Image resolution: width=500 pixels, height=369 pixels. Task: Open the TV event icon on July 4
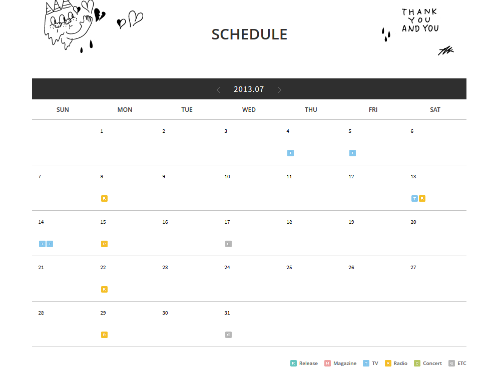click(290, 153)
